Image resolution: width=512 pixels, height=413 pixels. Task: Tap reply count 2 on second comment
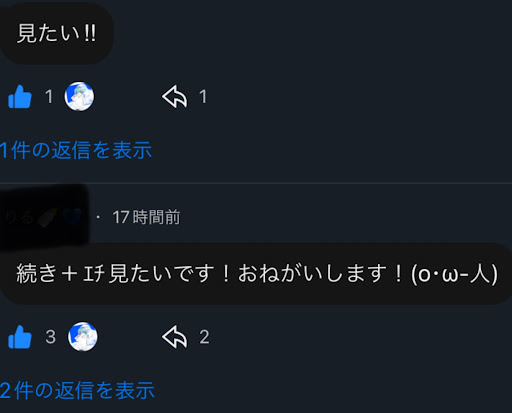(204, 337)
